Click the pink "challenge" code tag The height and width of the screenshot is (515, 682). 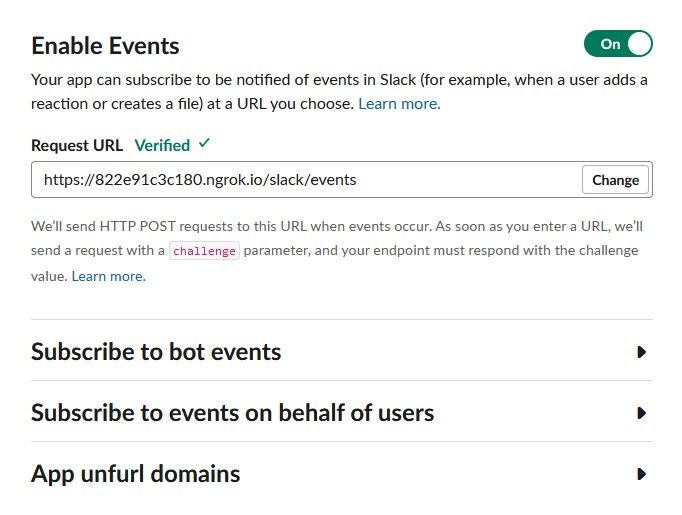pos(204,251)
